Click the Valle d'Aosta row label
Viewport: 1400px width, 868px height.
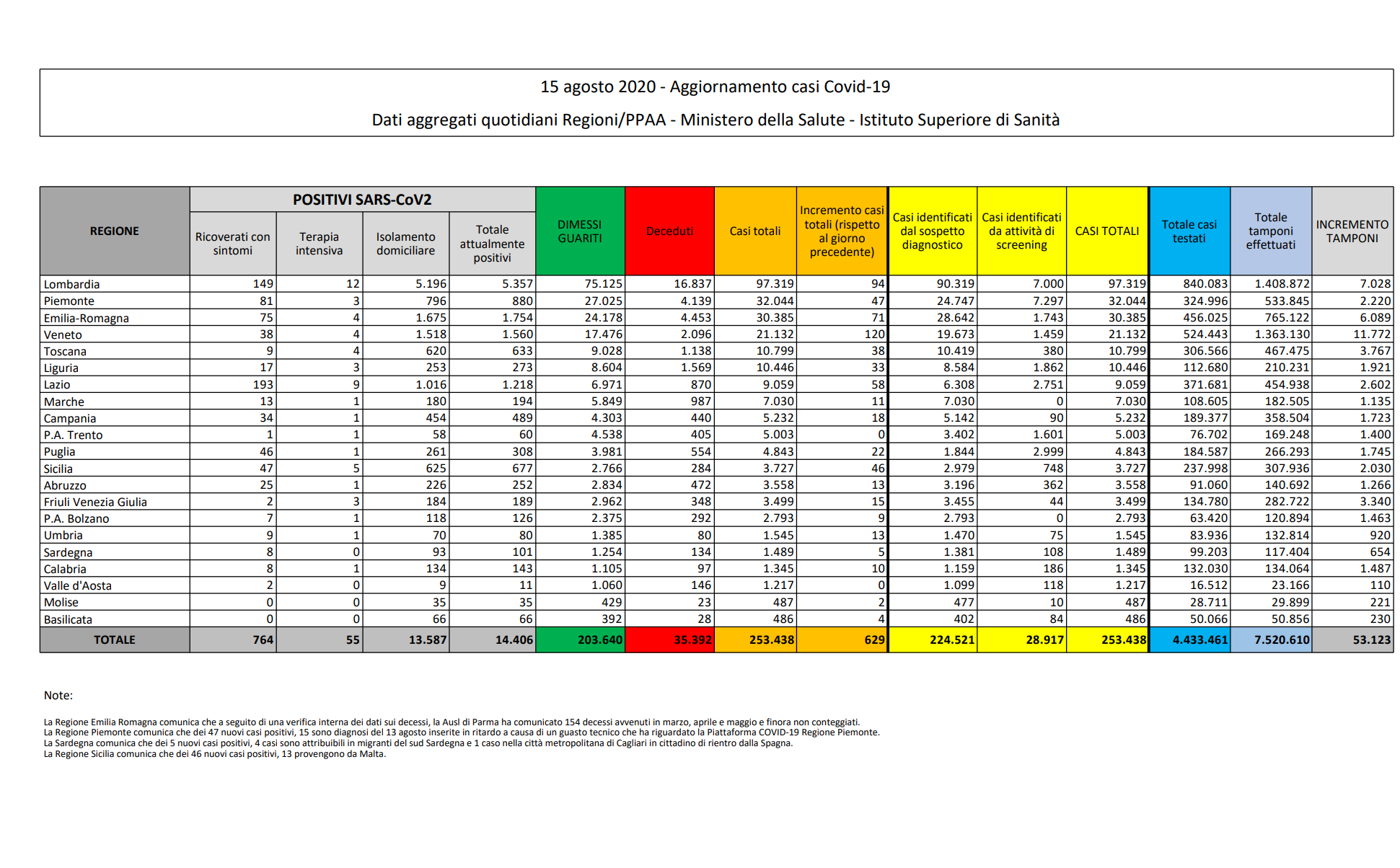pyautogui.click(x=77, y=585)
